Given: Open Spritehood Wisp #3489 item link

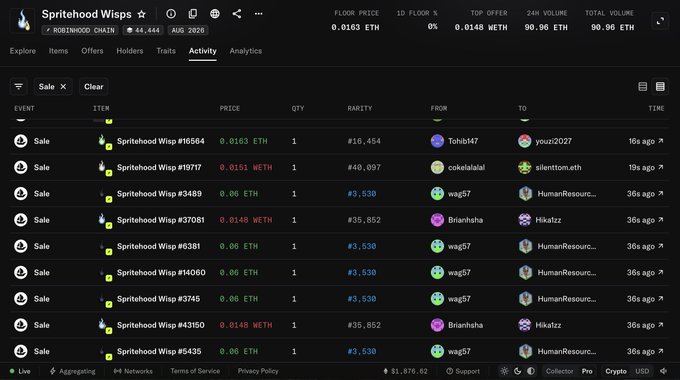Looking at the screenshot, I should coord(159,193).
